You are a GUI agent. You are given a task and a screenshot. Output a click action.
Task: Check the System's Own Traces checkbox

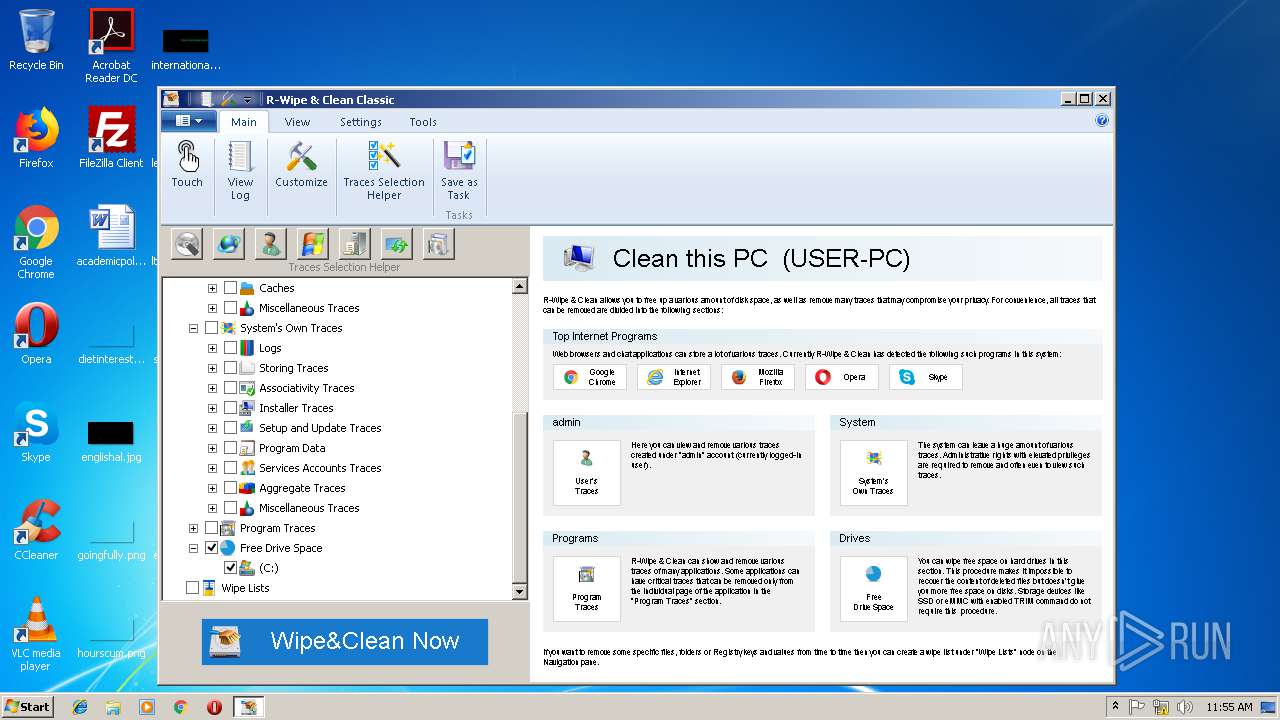point(211,328)
